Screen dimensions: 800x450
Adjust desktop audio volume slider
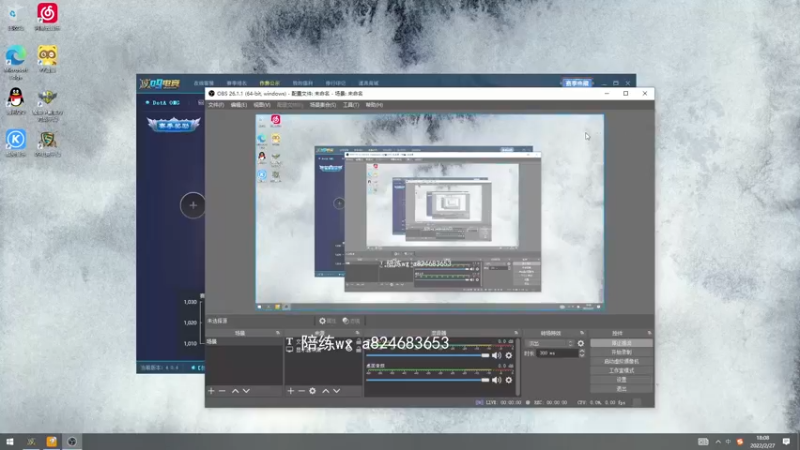pyautogui.click(x=428, y=380)
